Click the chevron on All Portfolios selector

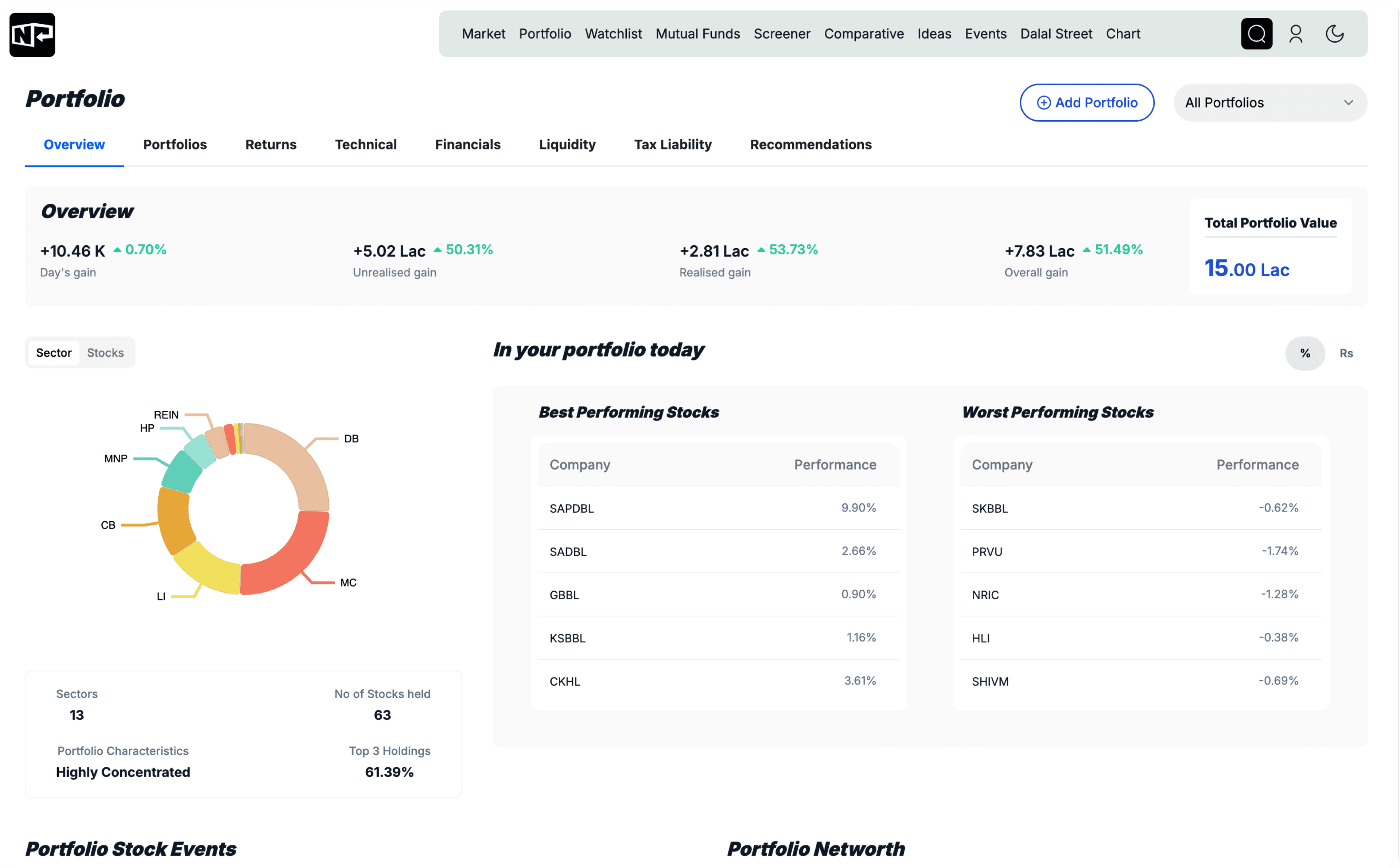click(x=1349, y=102)
